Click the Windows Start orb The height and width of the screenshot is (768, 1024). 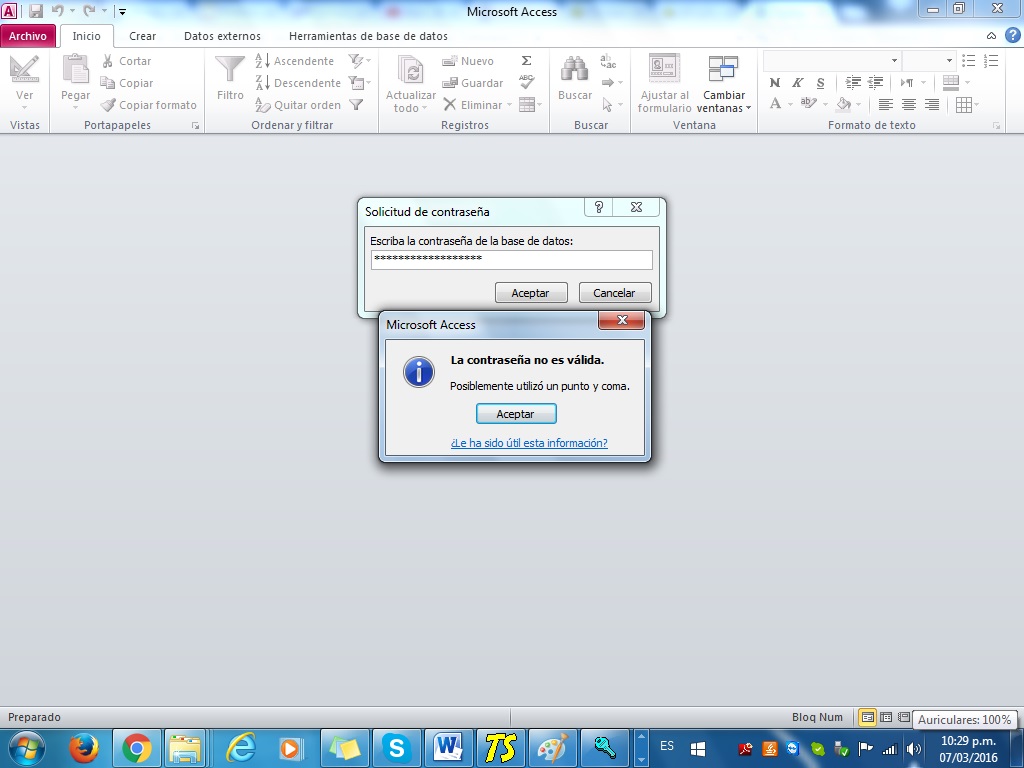[27, 748]
